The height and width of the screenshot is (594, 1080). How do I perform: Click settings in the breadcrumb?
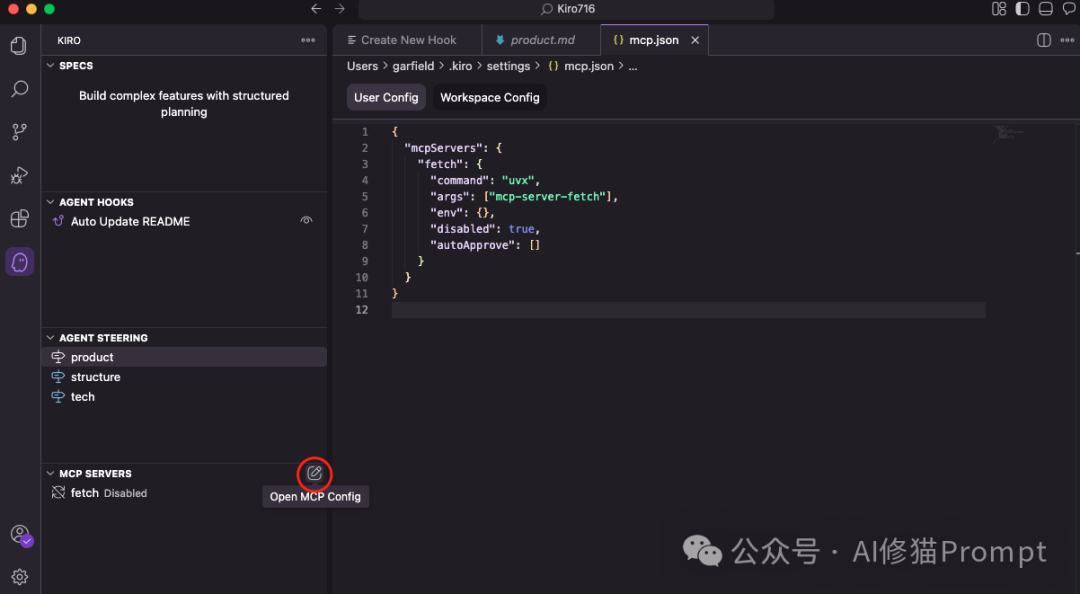(508, 66)
